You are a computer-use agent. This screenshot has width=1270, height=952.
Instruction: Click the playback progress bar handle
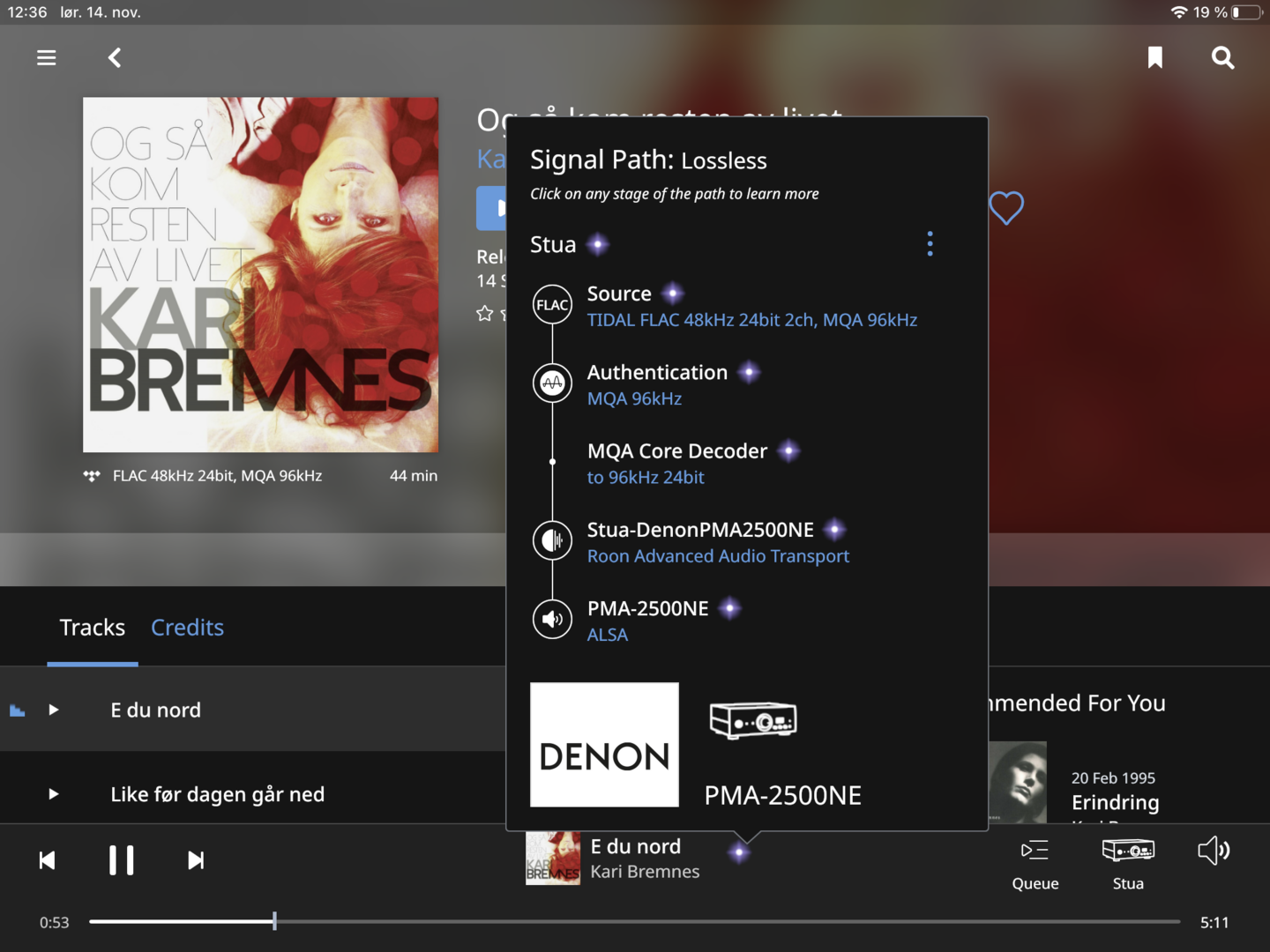click(274, 921)
